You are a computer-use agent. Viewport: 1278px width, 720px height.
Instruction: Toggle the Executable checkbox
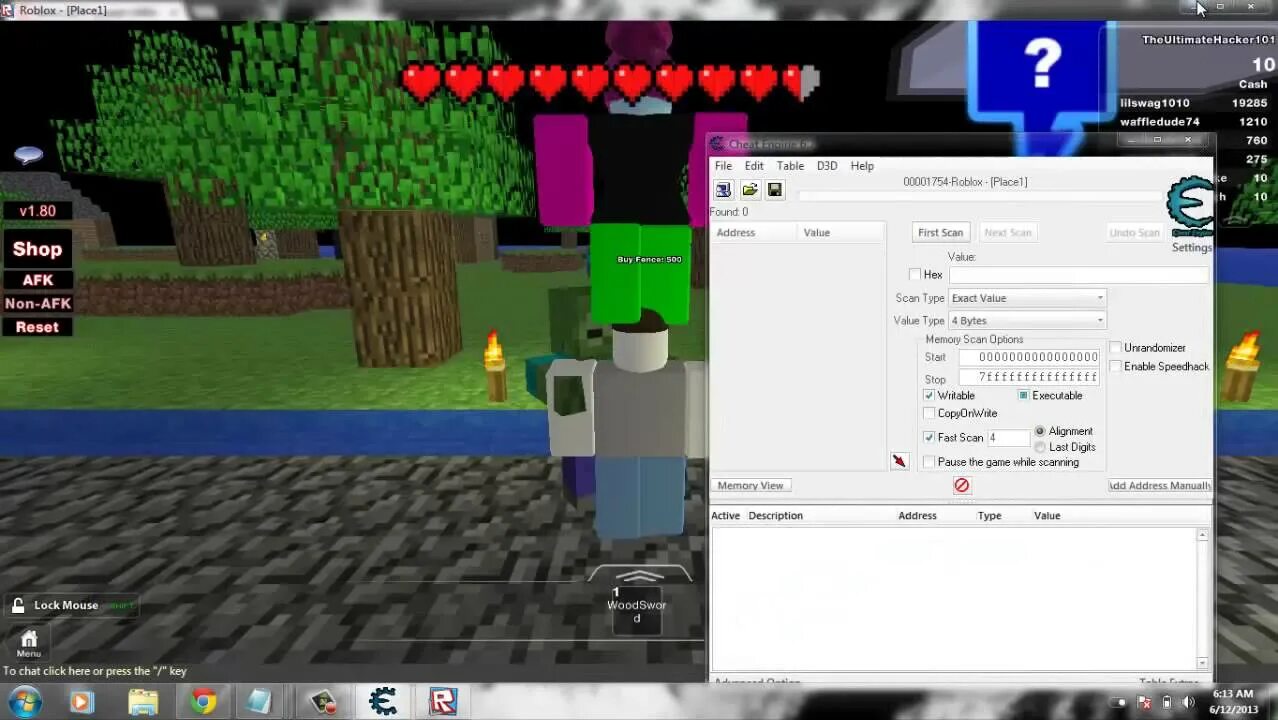[1024, 395]
